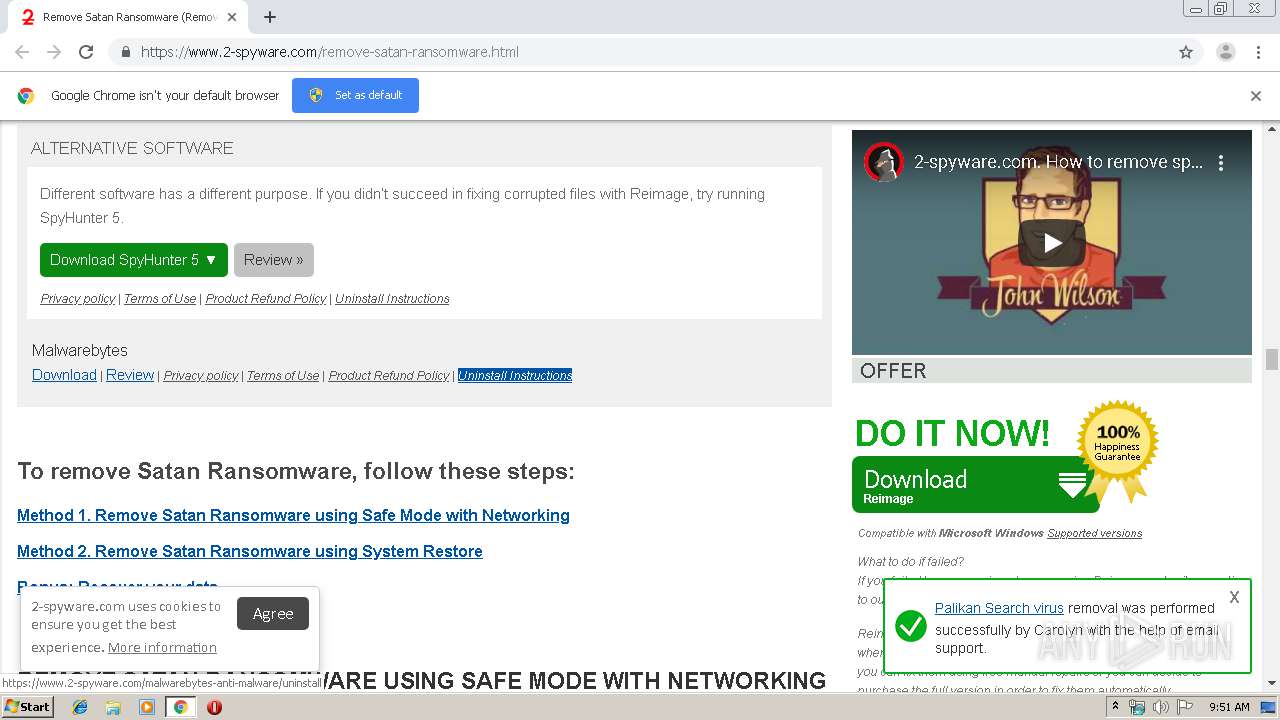Click the Malwarebytes heading text
Image resolution: width=1280 pixels, height=720 pixels.
pyautogui.click(x=80, y=351)
